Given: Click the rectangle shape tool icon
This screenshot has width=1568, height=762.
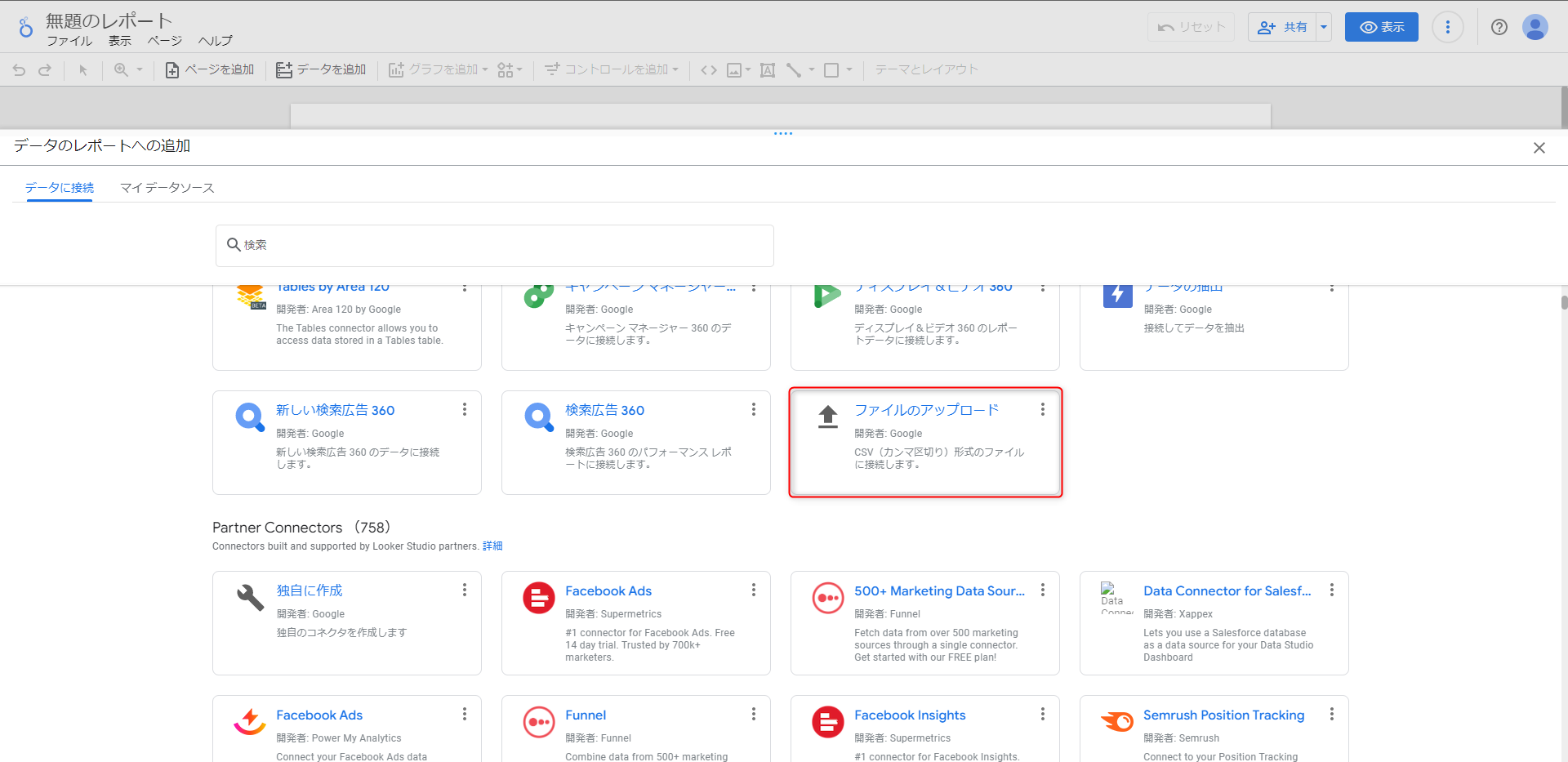Looking at the screenshot, I should (x=831, y=70).
